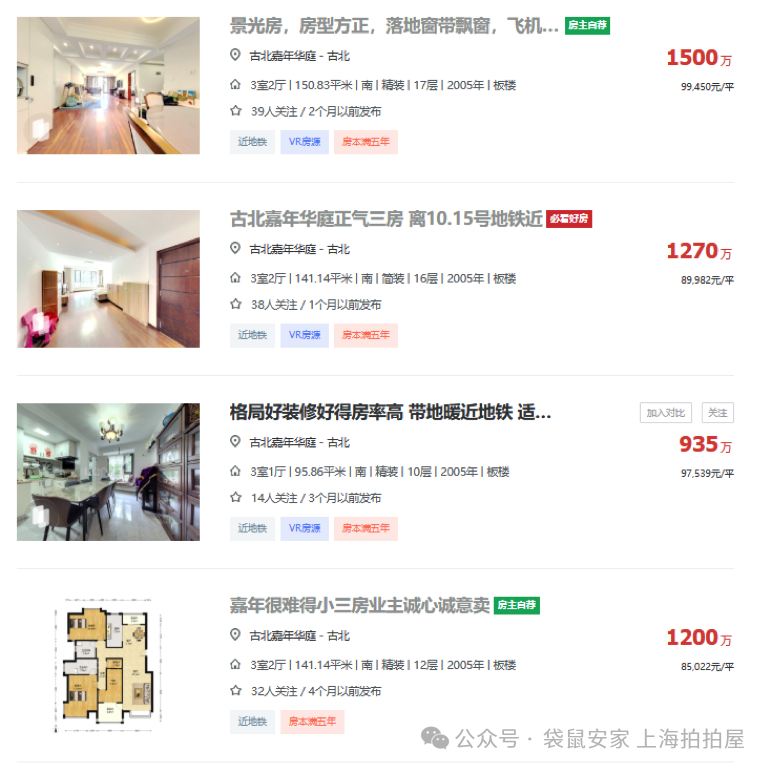Screen dimensions: 769x769
Task: Open floor plan thumbnail of 1200万 listing
Action: pyautogui.click(x=108, y=665)
